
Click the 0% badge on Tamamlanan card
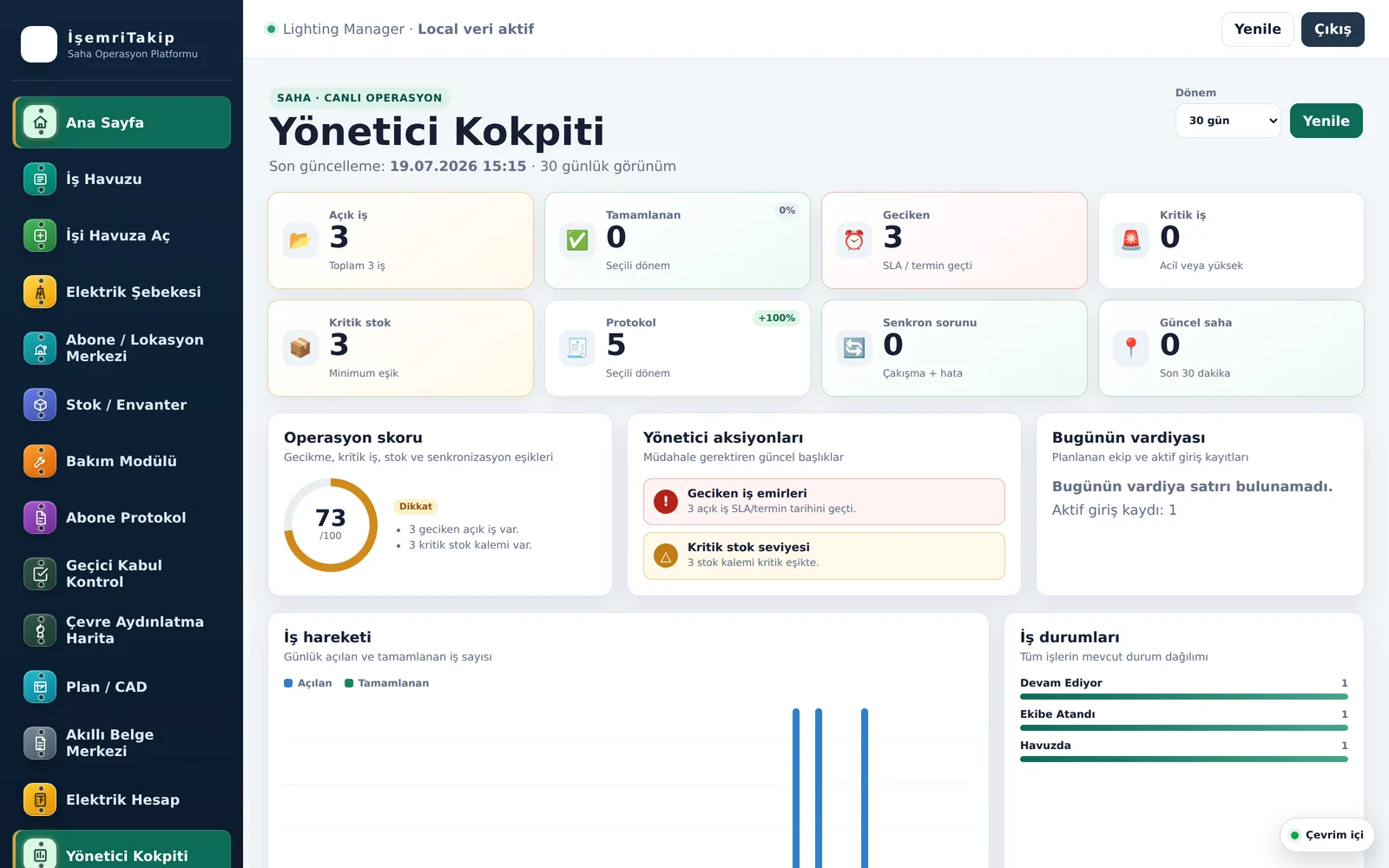(x=787, y=210)
